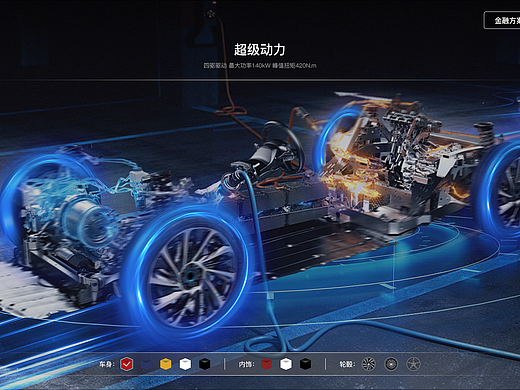The width and height of the screenshot is (520, 390).
Task: Choose the dark blue body color
Action: (x=146, y=364)
